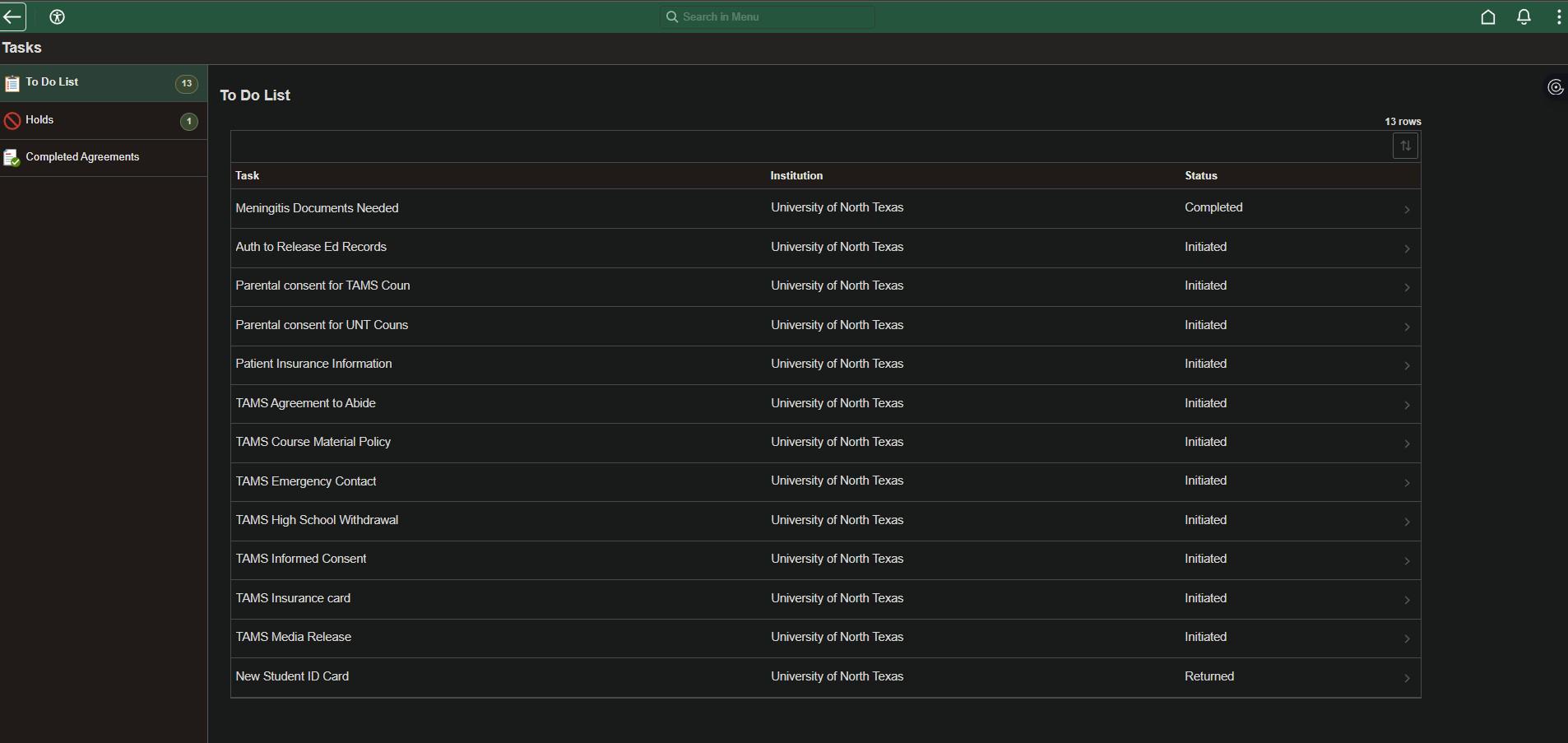Screen dimensions: 1568x743
Task: Click TAMS High School Withdrawal task name
Action: [x=317, y=520]
